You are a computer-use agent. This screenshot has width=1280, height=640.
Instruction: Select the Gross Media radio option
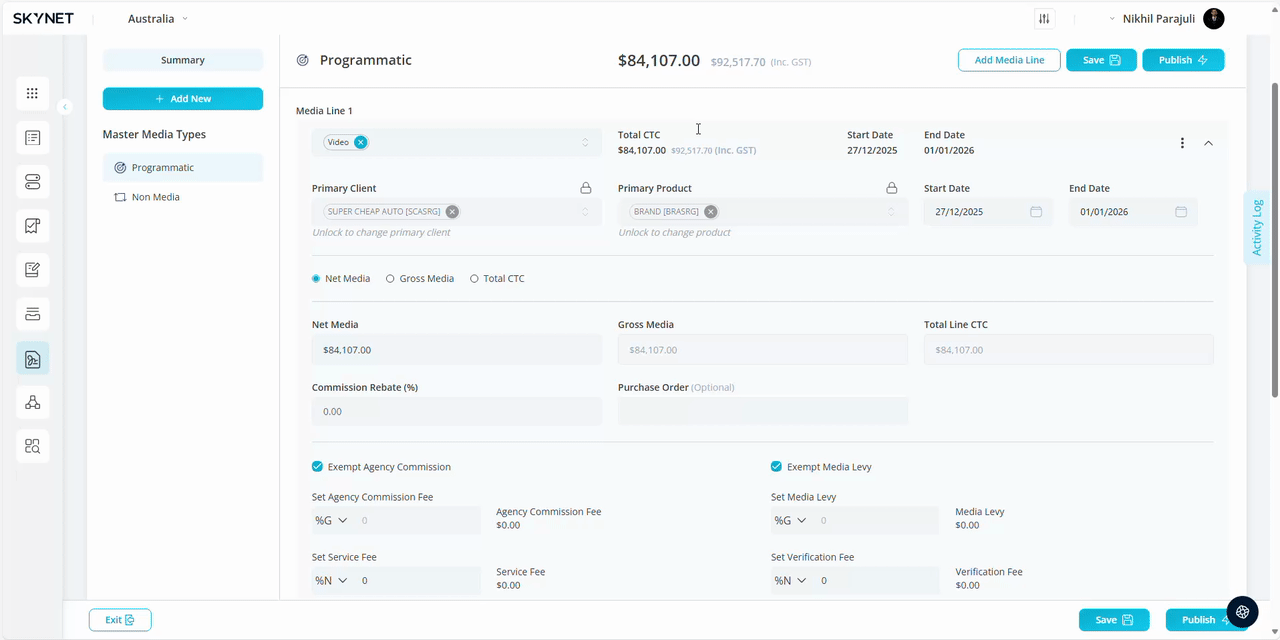point(390,279)
